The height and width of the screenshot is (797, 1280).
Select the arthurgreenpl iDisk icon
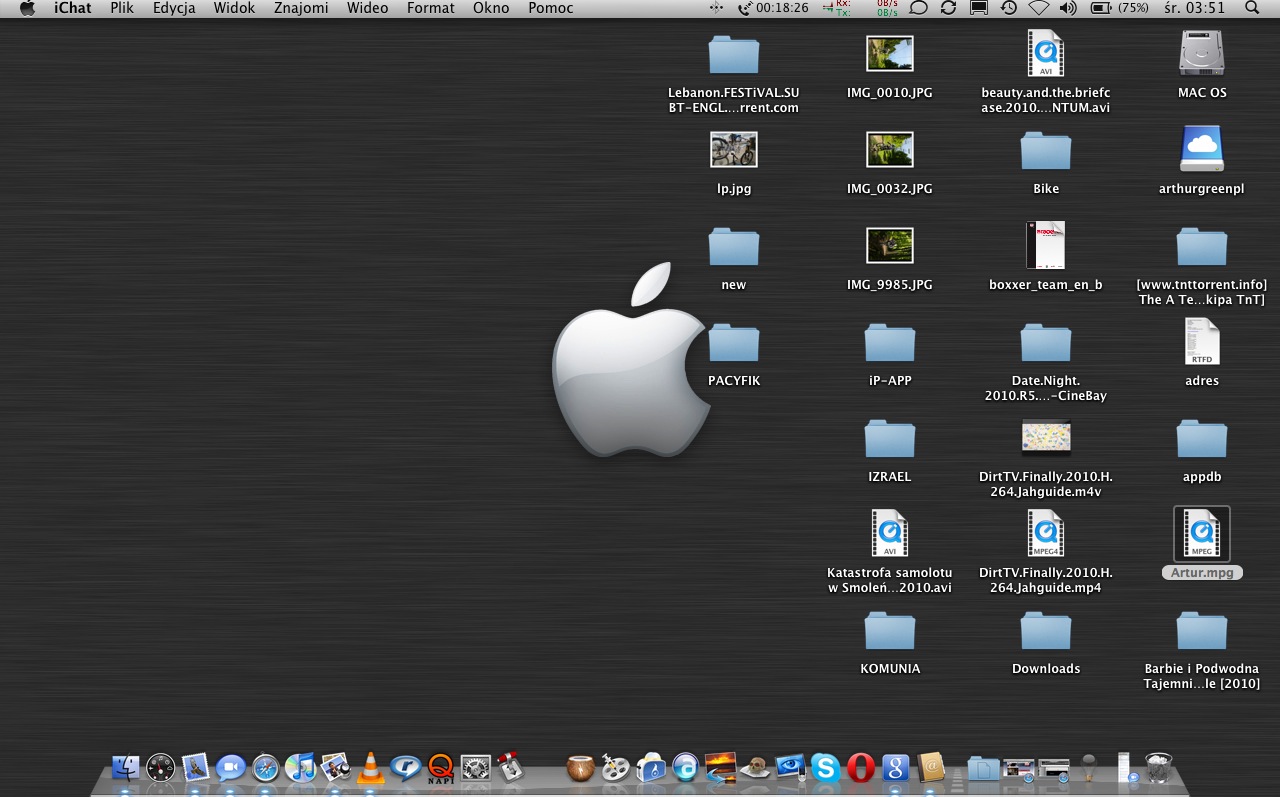tap(1202, 149)
